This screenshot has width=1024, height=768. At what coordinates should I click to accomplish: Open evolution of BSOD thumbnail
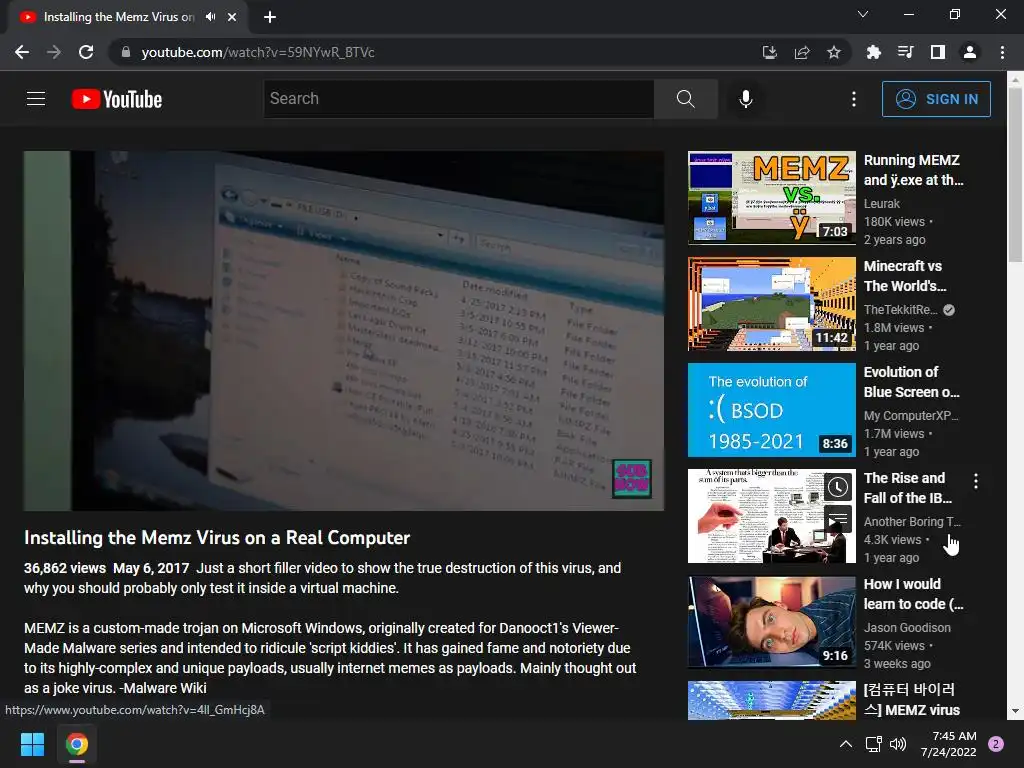click(772, 410)
